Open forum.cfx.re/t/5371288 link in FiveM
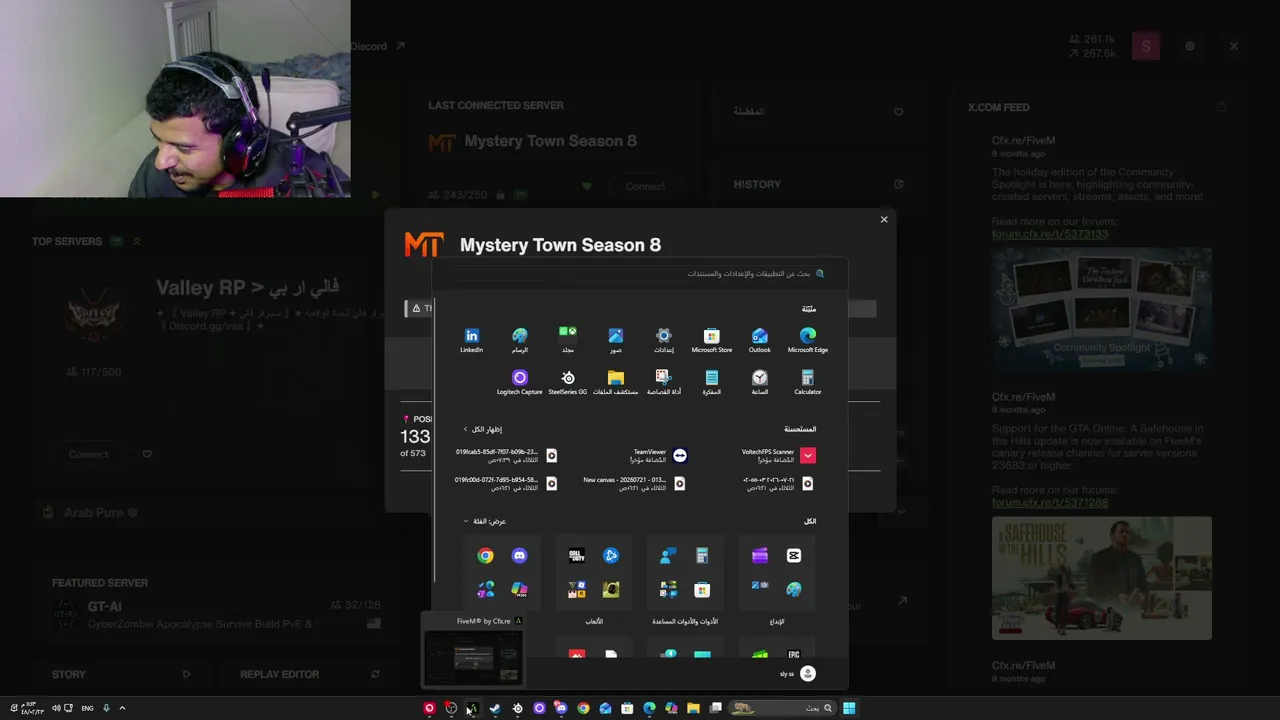 tap(1050, 502)
